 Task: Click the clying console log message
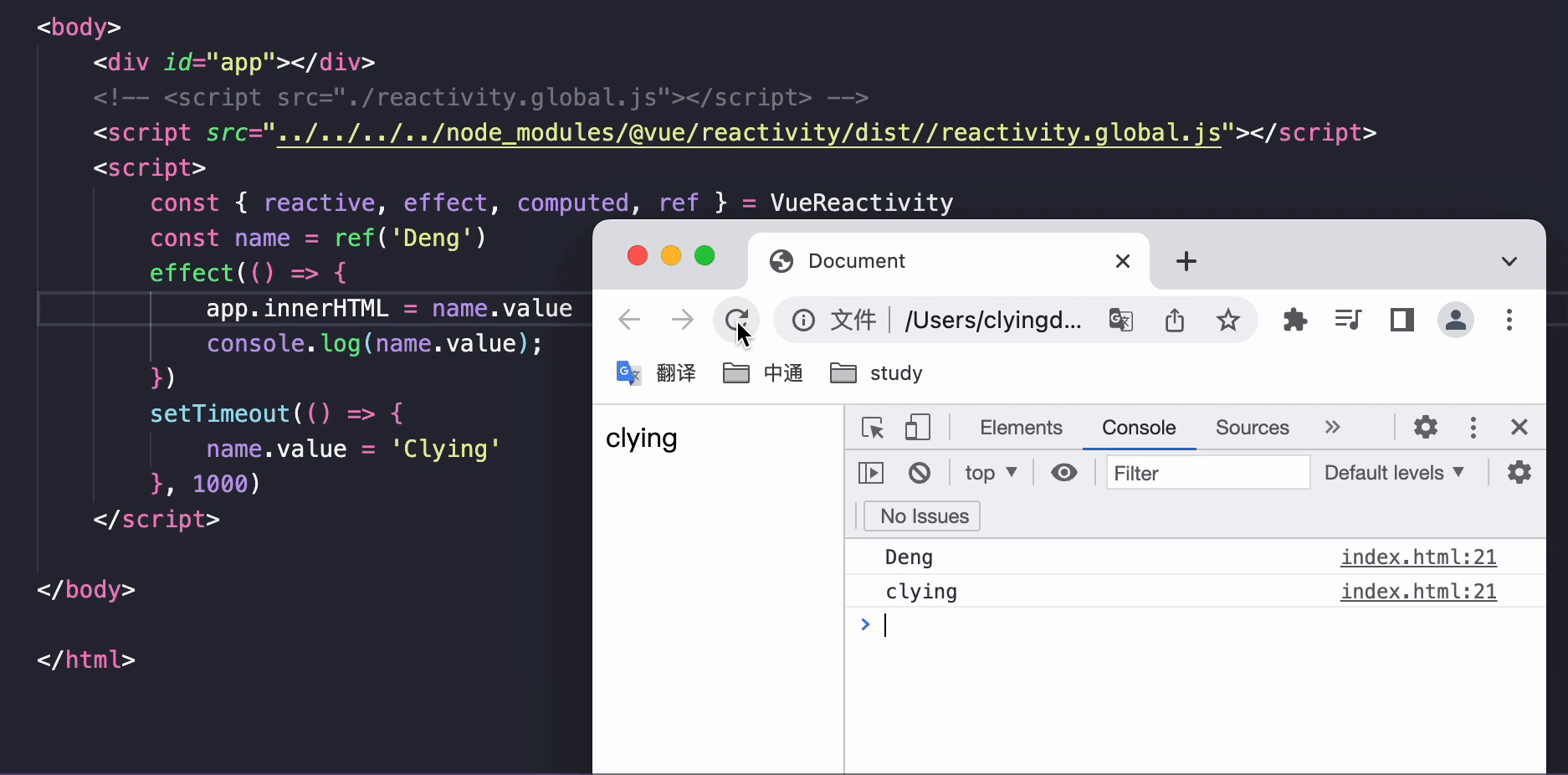[921, 592]
